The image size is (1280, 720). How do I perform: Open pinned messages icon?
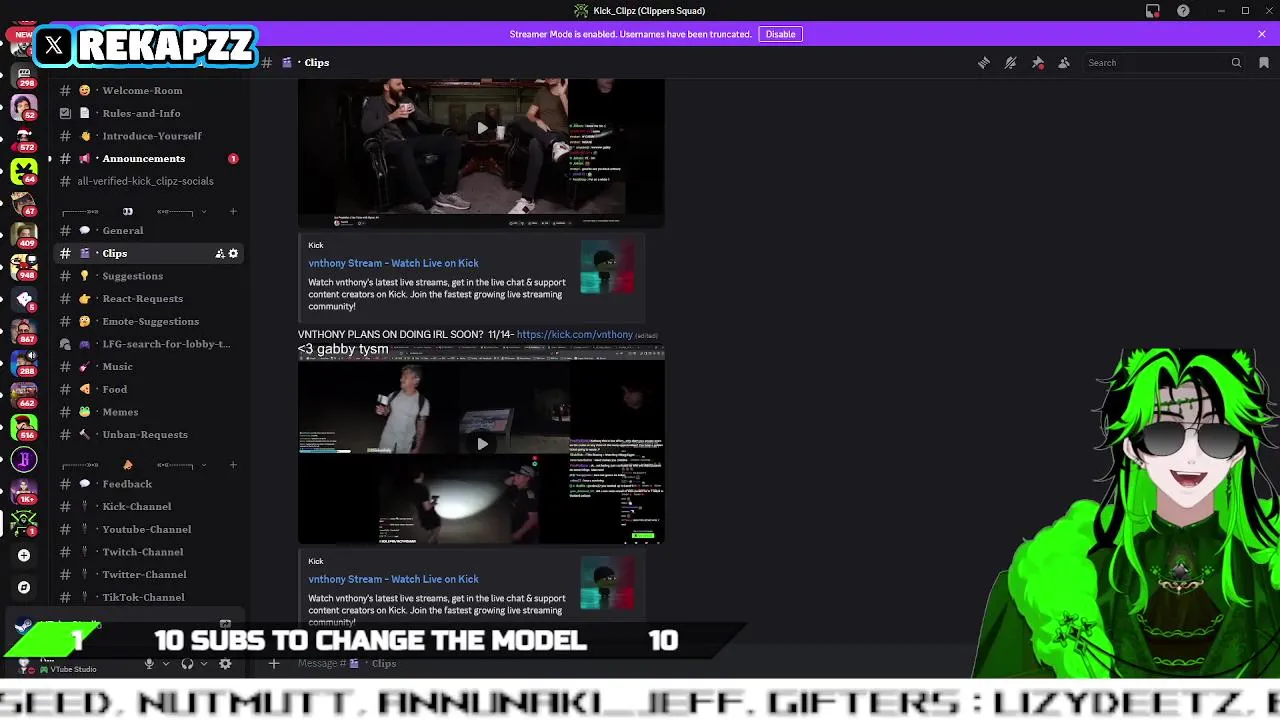tap(1038, 63)
